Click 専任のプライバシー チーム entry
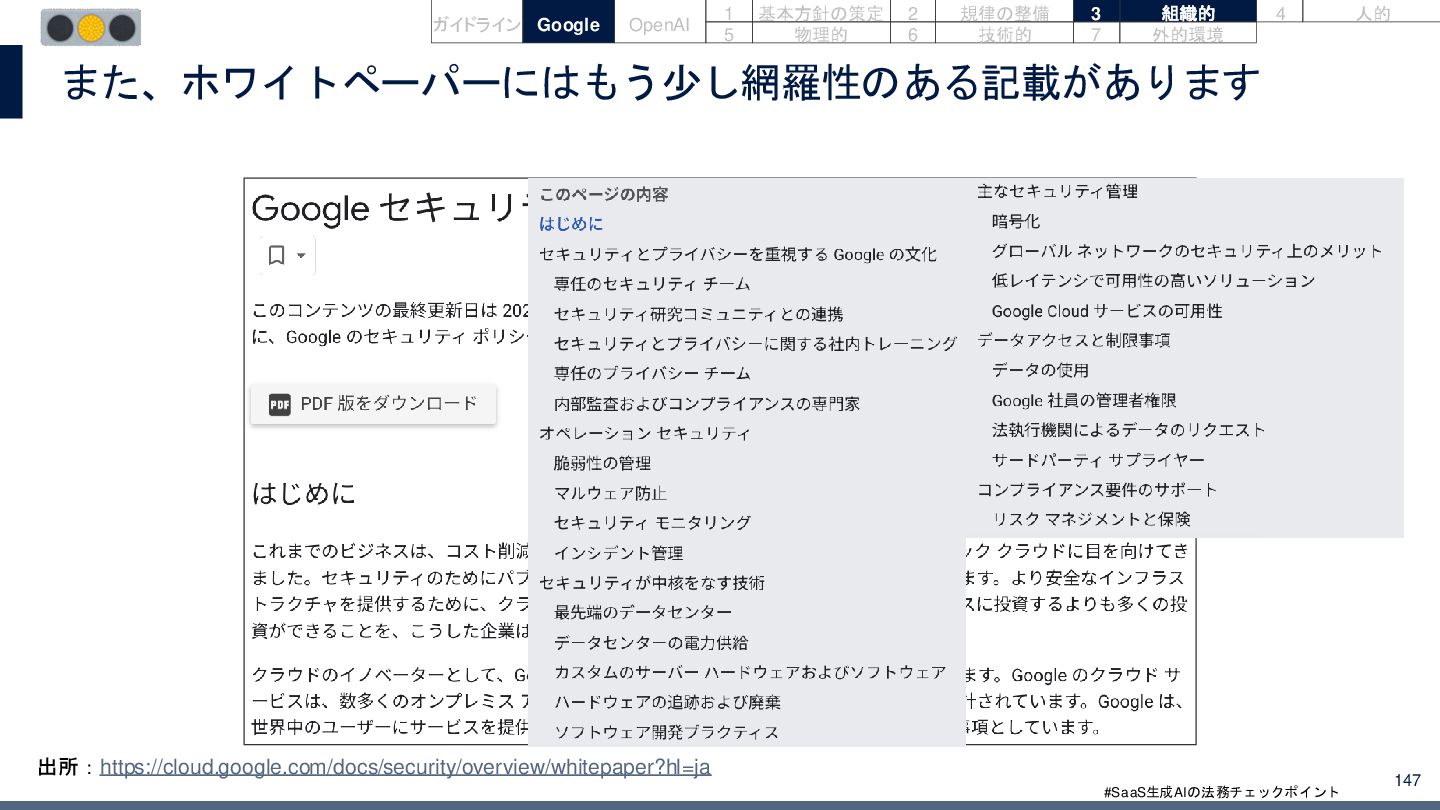The image size is (1440, 810). [652, 373]
